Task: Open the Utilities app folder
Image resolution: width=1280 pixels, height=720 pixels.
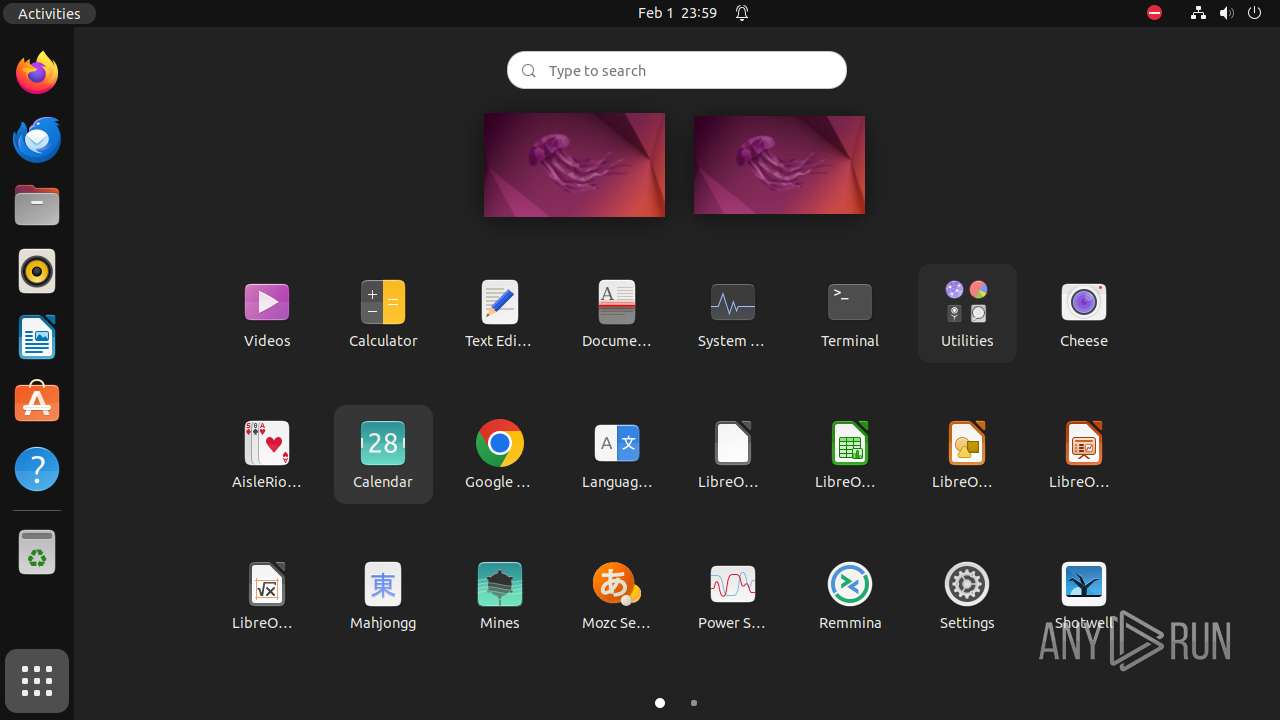Action: pyautogui.click(x=967, y=314)
